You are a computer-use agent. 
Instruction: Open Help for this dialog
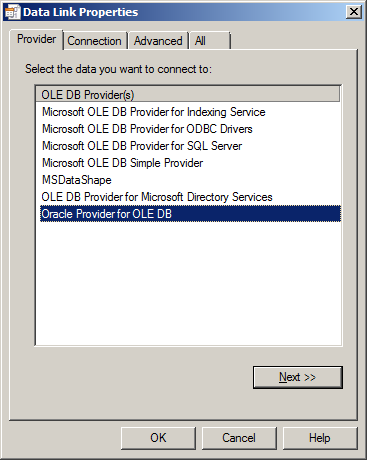320,438
